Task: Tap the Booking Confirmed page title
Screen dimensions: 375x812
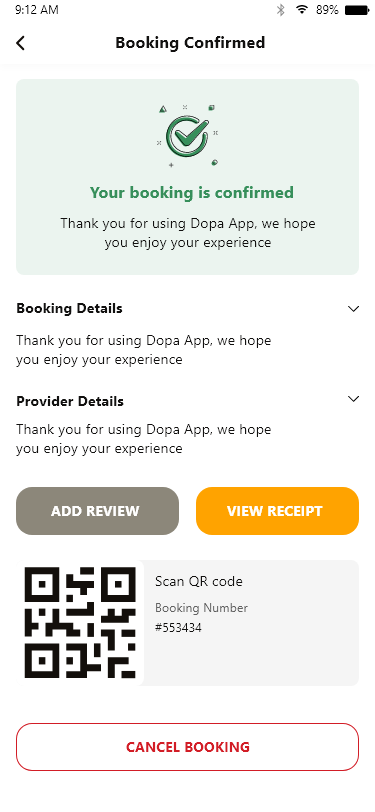Action: click(190, 42)
